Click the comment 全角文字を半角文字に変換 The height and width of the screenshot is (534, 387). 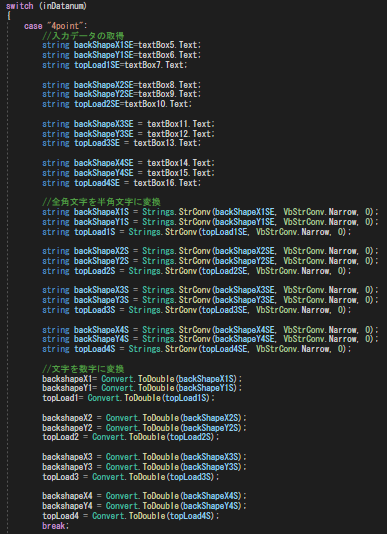(101, 202)
